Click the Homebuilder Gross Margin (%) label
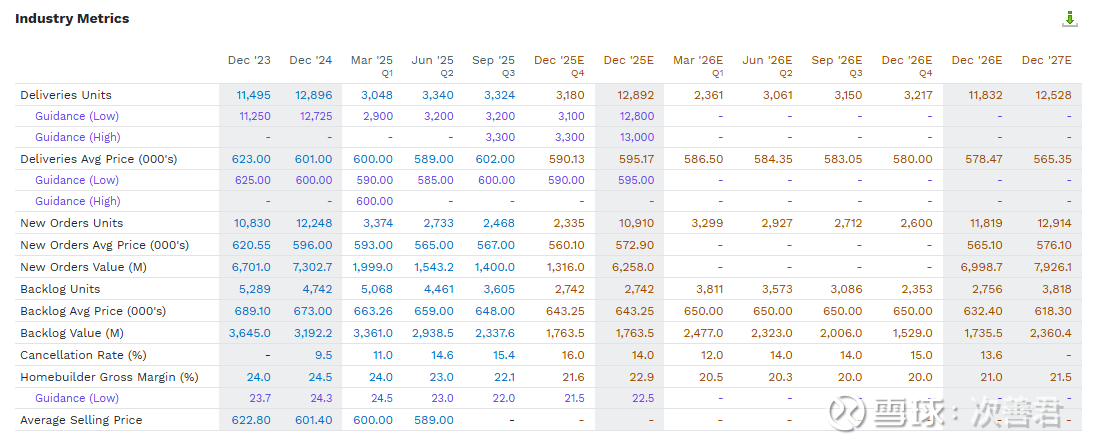The width and height of the screenshot is (1096, 447). click(x=109, y=377)
